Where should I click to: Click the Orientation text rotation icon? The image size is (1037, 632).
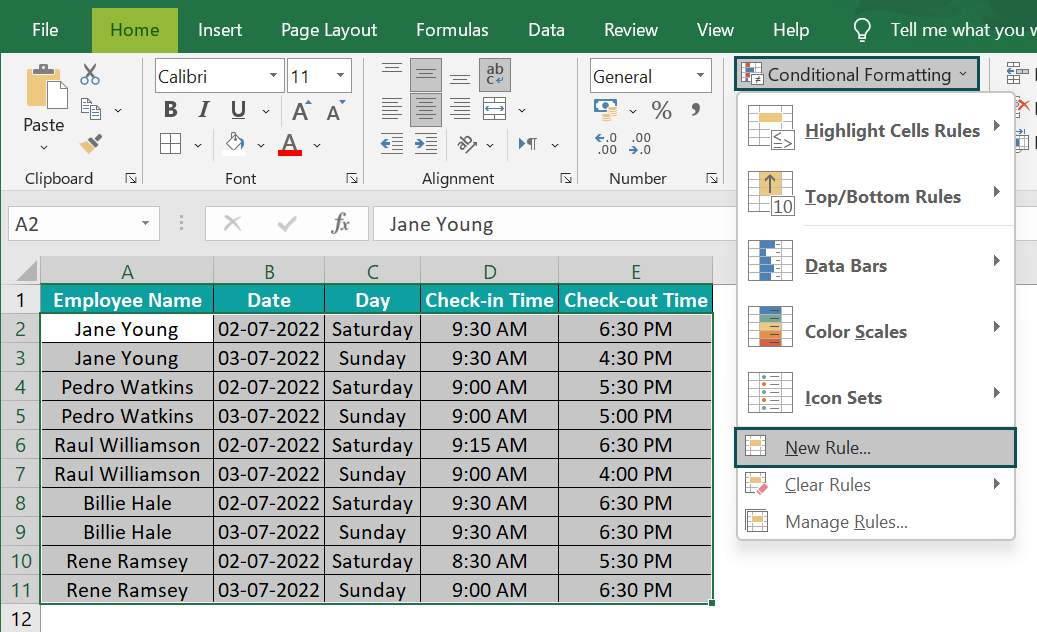[467, 143]
